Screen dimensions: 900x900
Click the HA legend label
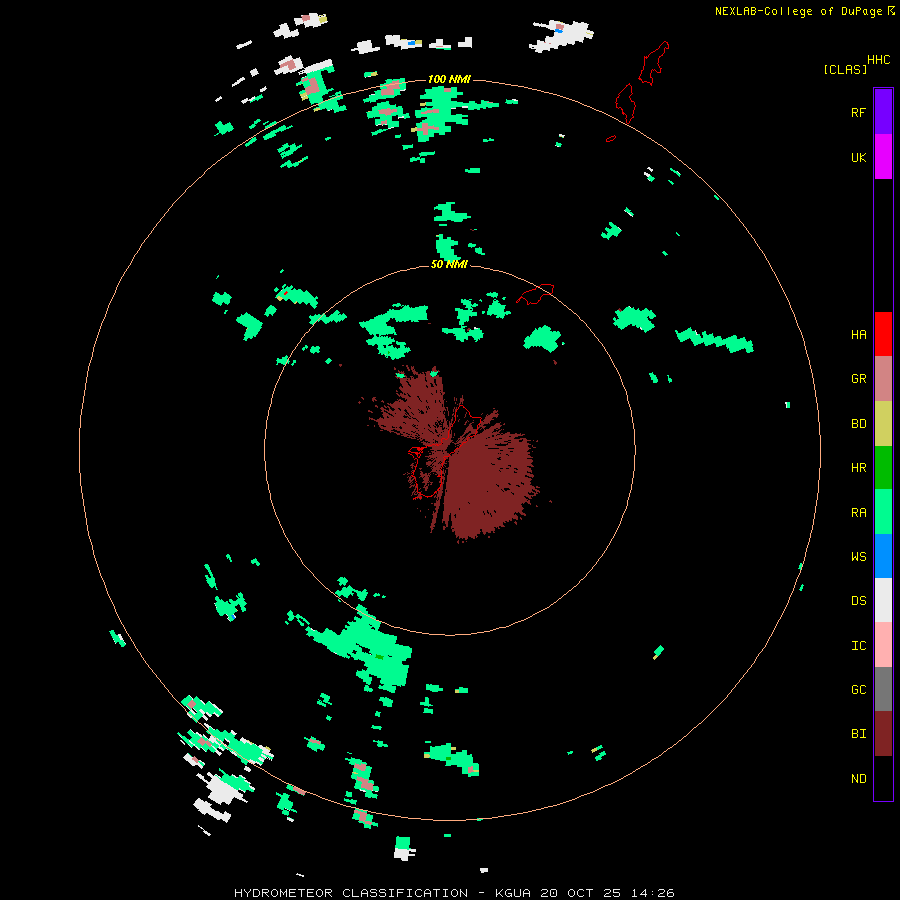pos(858,335)
